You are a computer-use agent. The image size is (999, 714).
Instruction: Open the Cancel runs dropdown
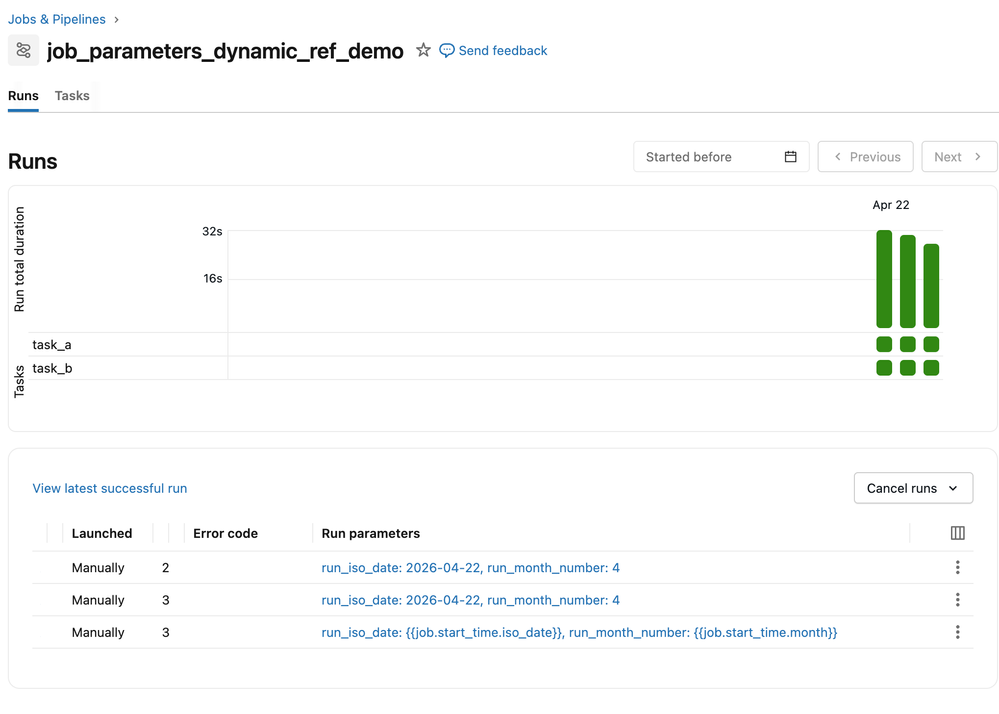(912, 488)
